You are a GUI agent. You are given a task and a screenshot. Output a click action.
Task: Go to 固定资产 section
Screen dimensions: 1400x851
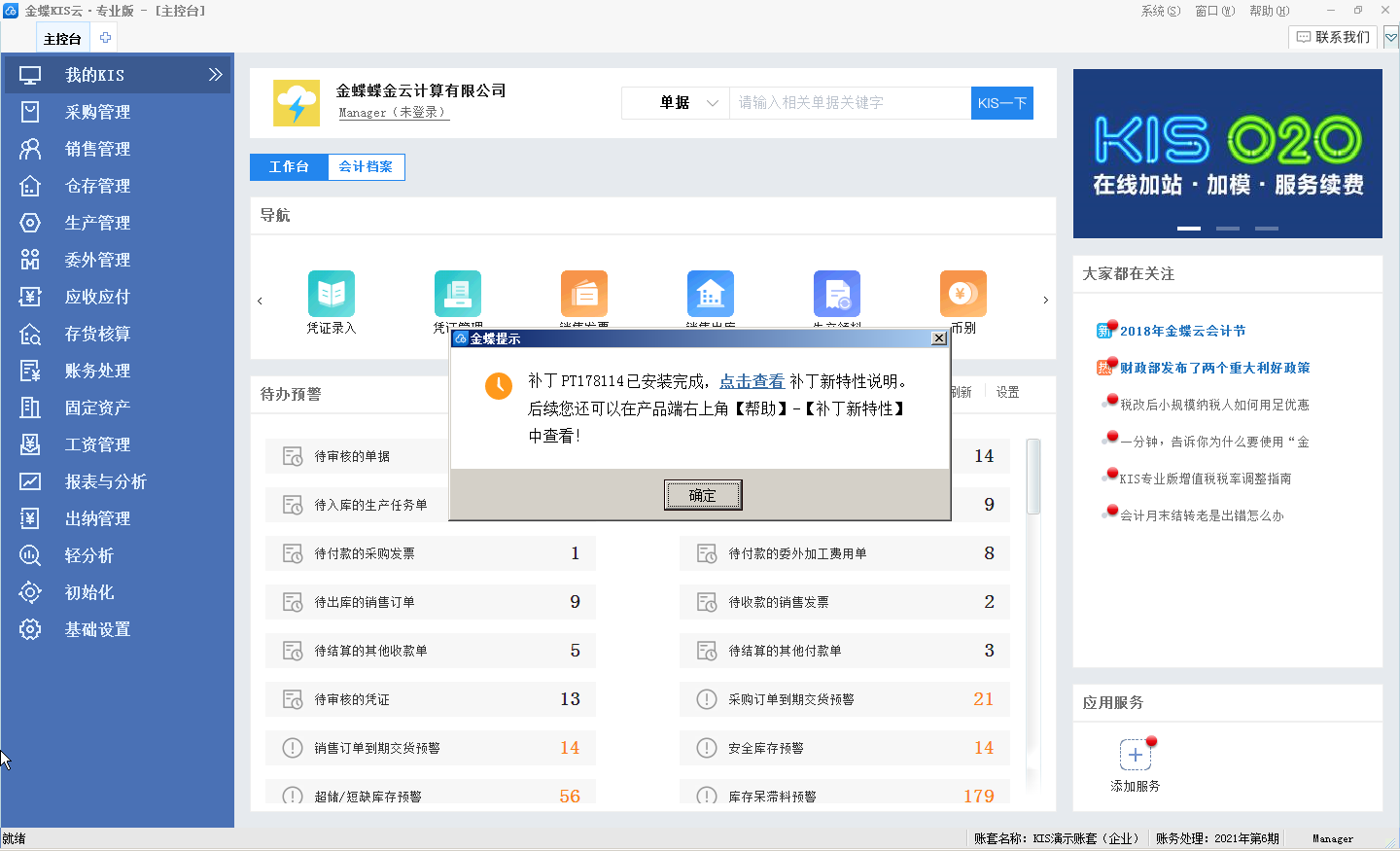tap(117, 408)
